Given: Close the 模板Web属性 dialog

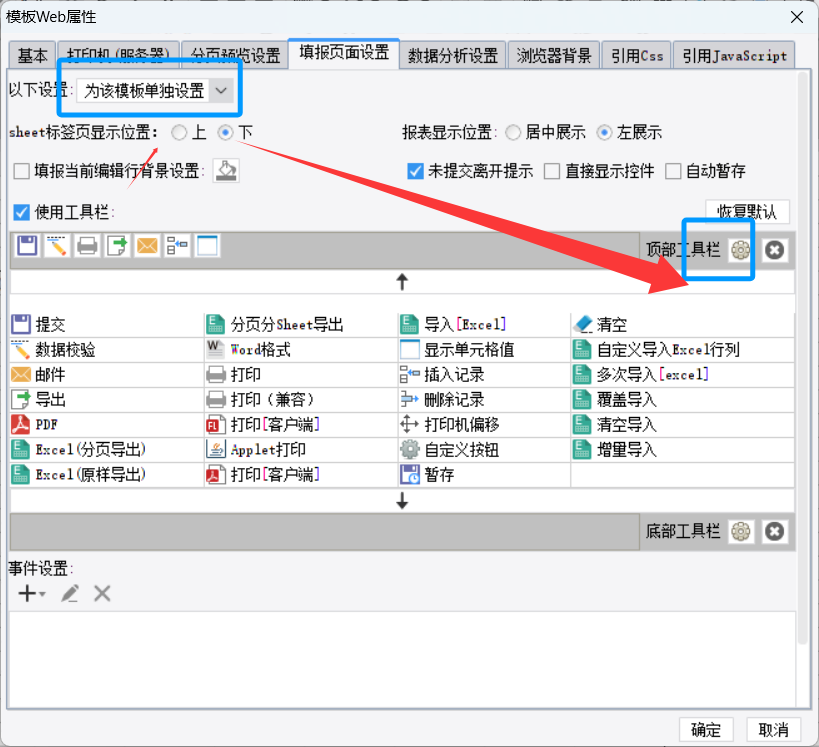Looking at the screenshot, I should pos(797,17).
